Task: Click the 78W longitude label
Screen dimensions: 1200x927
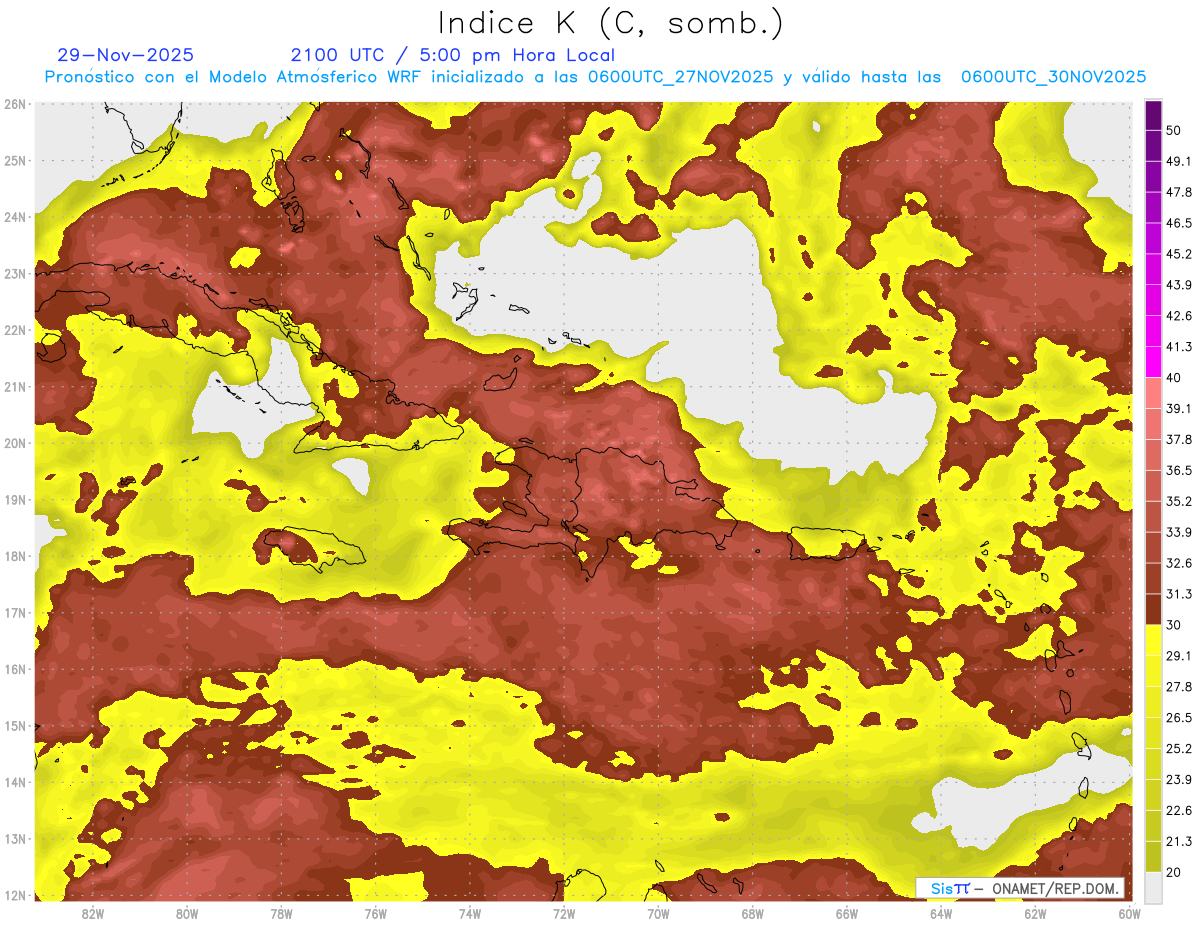Action: coord(281,913)
